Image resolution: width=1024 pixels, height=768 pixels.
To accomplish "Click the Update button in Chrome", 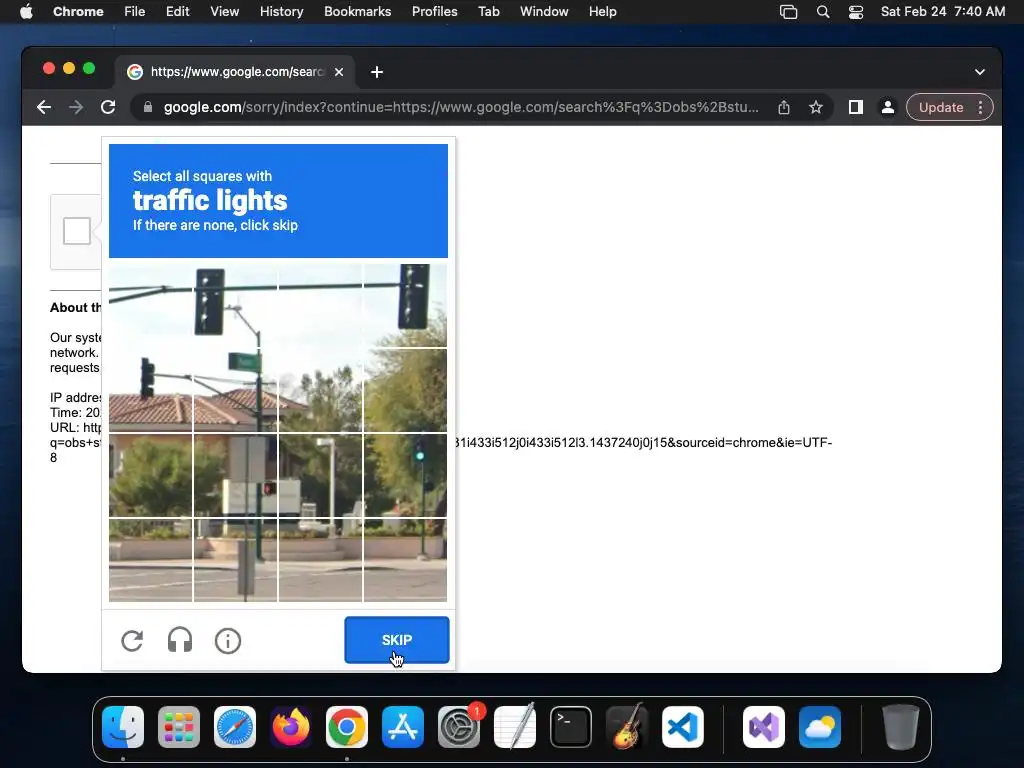I will coord(940,107).
